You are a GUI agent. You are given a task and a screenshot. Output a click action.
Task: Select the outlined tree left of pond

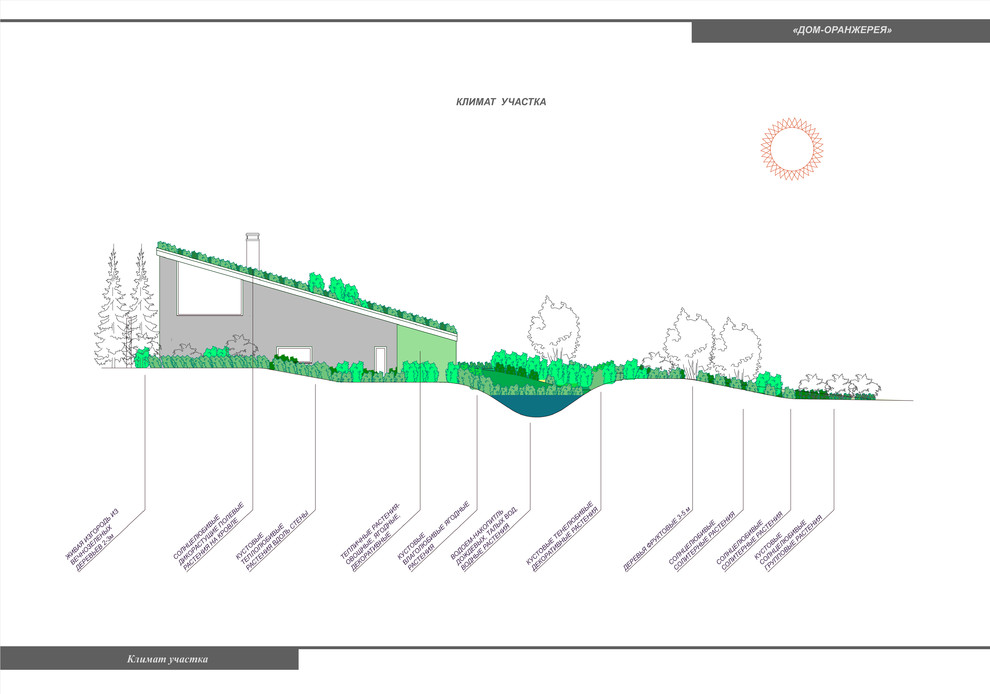[x=553, y=328]
